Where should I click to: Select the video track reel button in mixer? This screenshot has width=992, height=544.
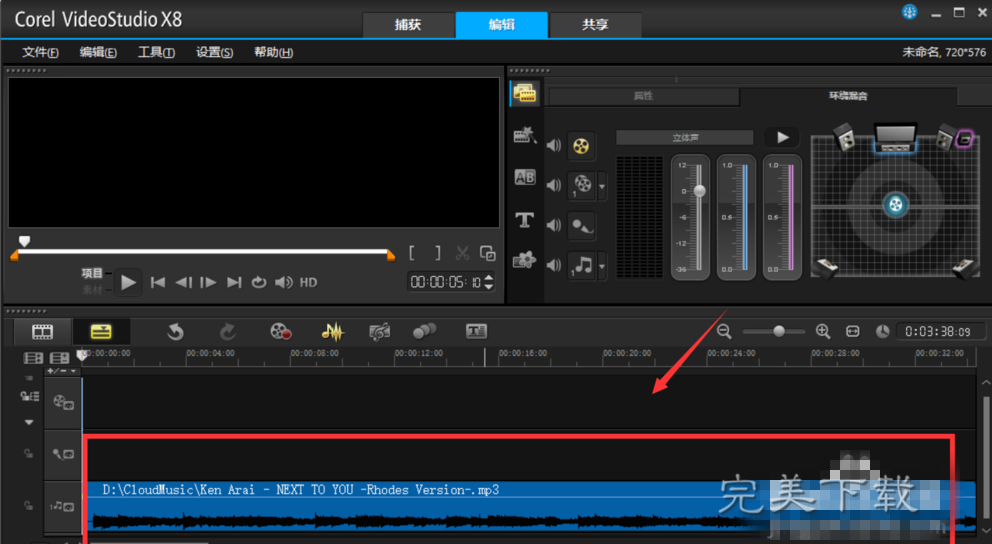581,145
